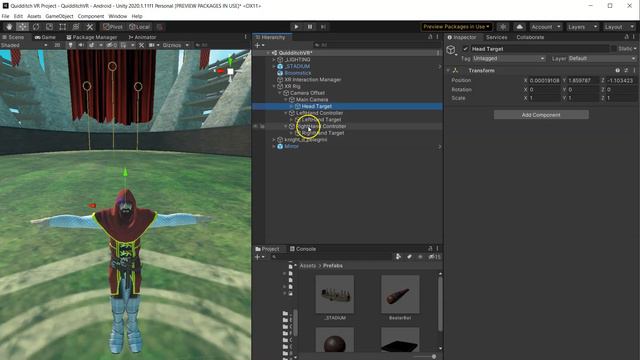This screenshot has height=360, width=640.
Task: Open the Layers dropdown
Action: 582,27
